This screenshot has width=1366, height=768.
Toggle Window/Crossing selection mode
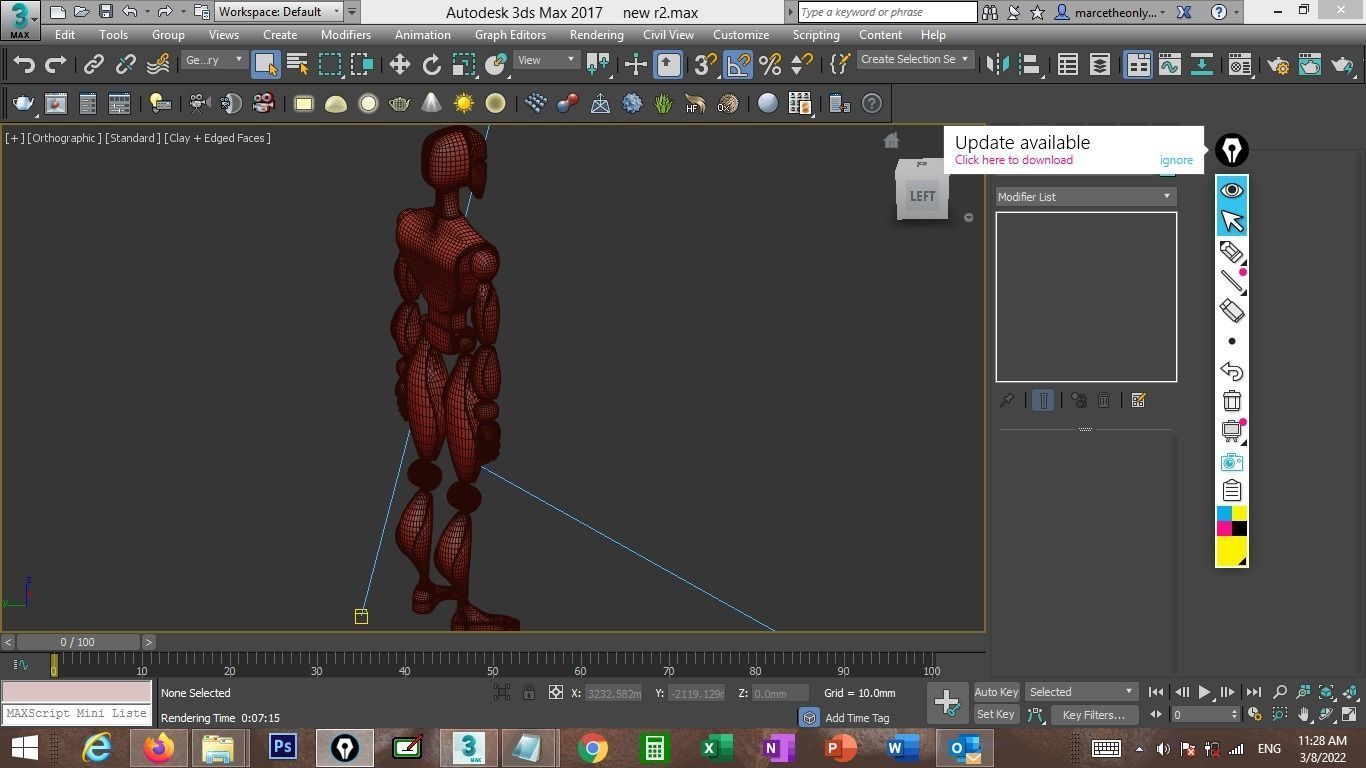(362, 64)
